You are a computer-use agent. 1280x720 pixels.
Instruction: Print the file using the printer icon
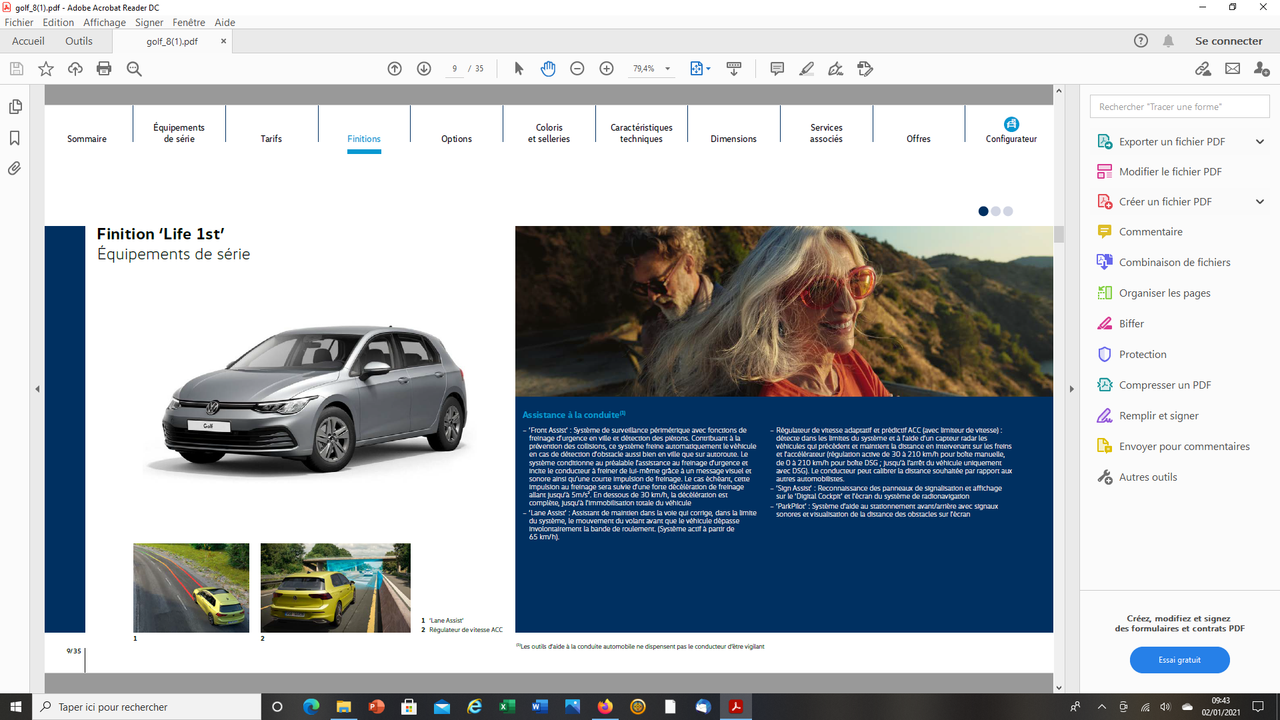coord(104,69)
